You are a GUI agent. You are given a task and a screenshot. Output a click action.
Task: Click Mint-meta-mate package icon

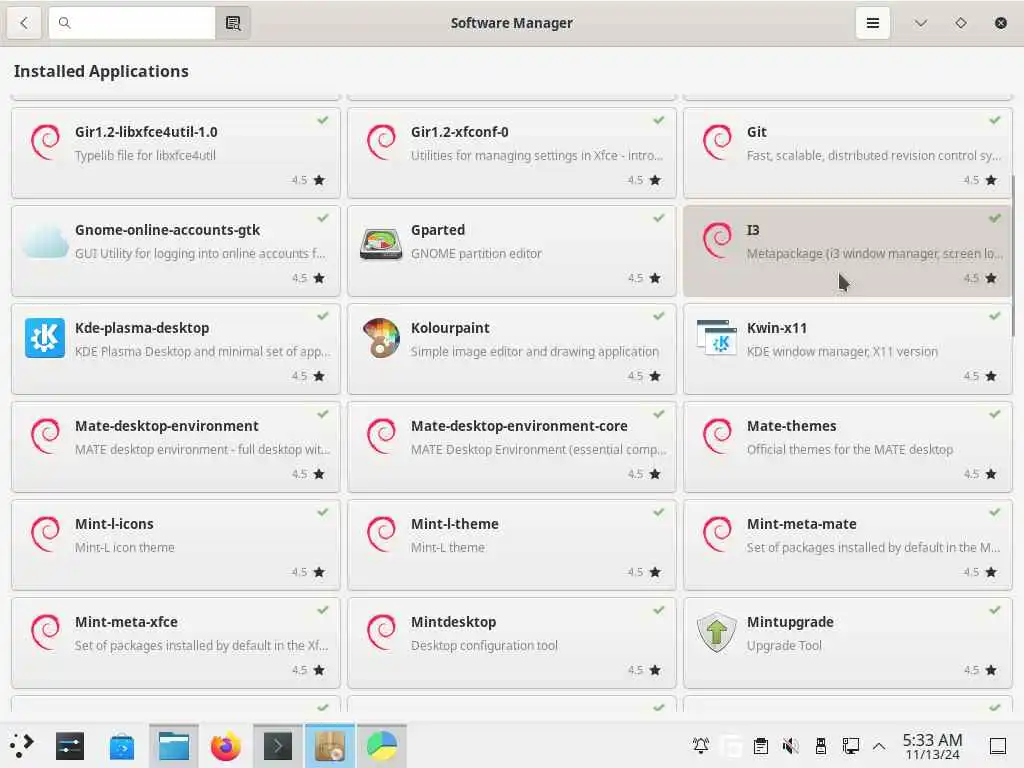717,534
